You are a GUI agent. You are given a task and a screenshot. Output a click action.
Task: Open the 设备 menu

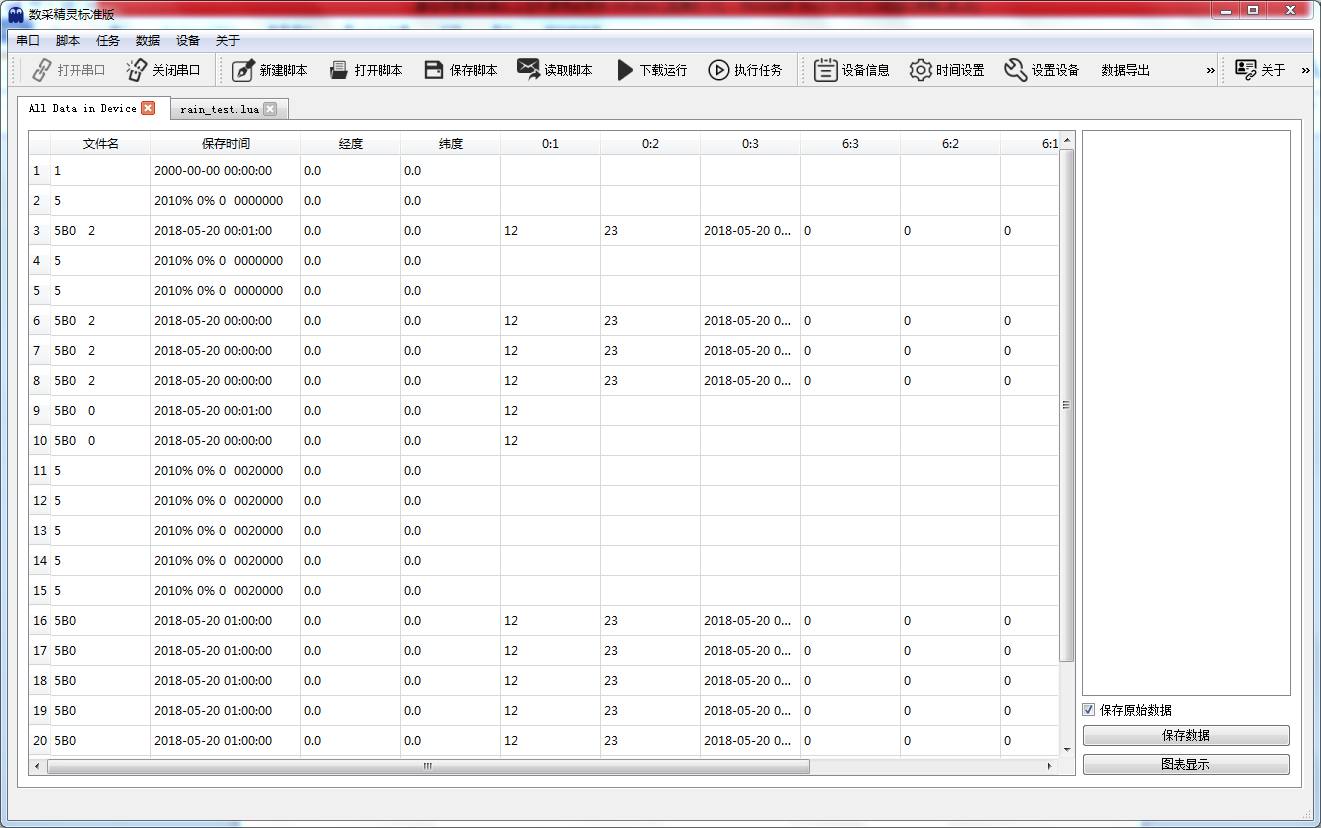tap(188, 41)
